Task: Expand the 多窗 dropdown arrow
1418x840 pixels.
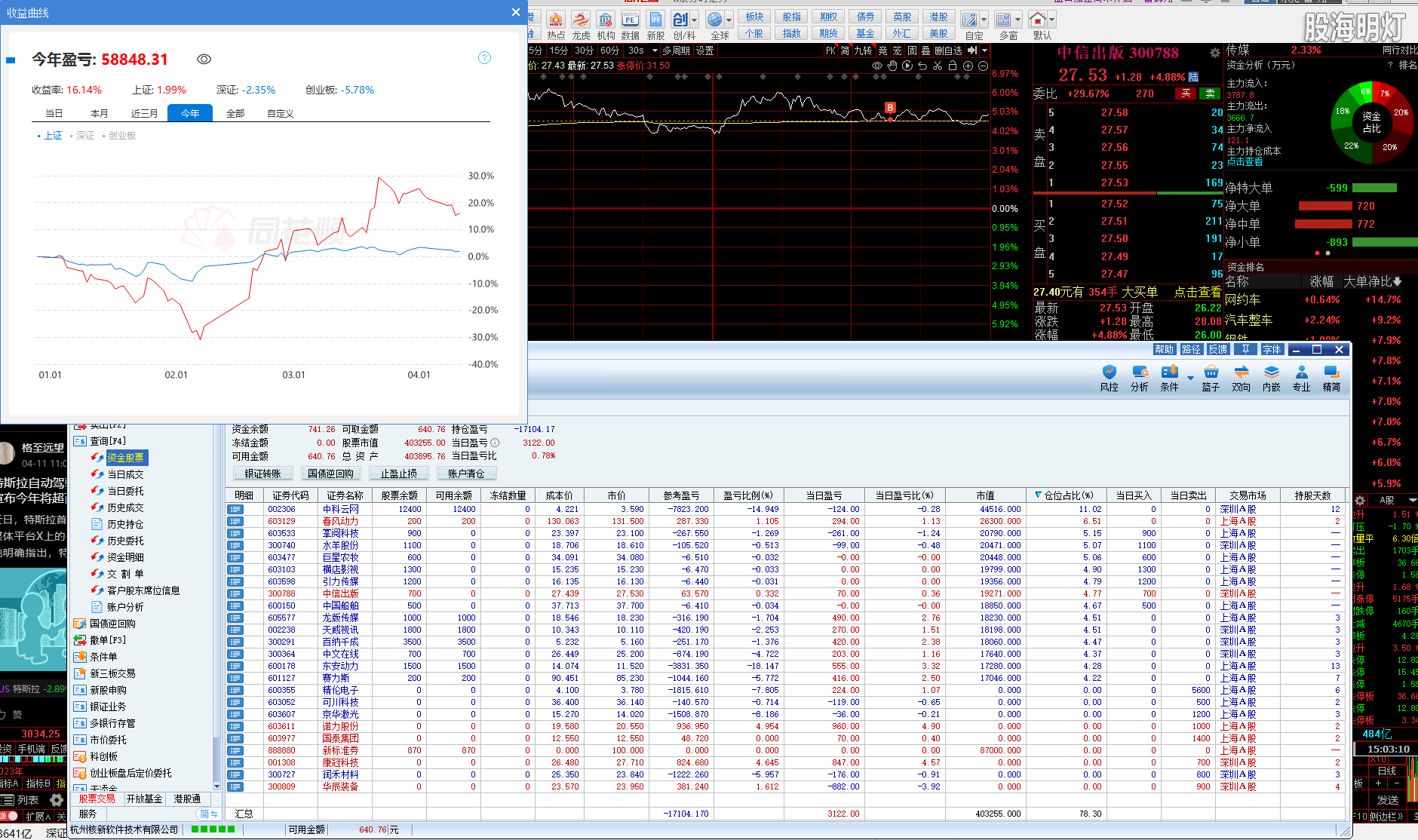Action: click(1017, 20)
